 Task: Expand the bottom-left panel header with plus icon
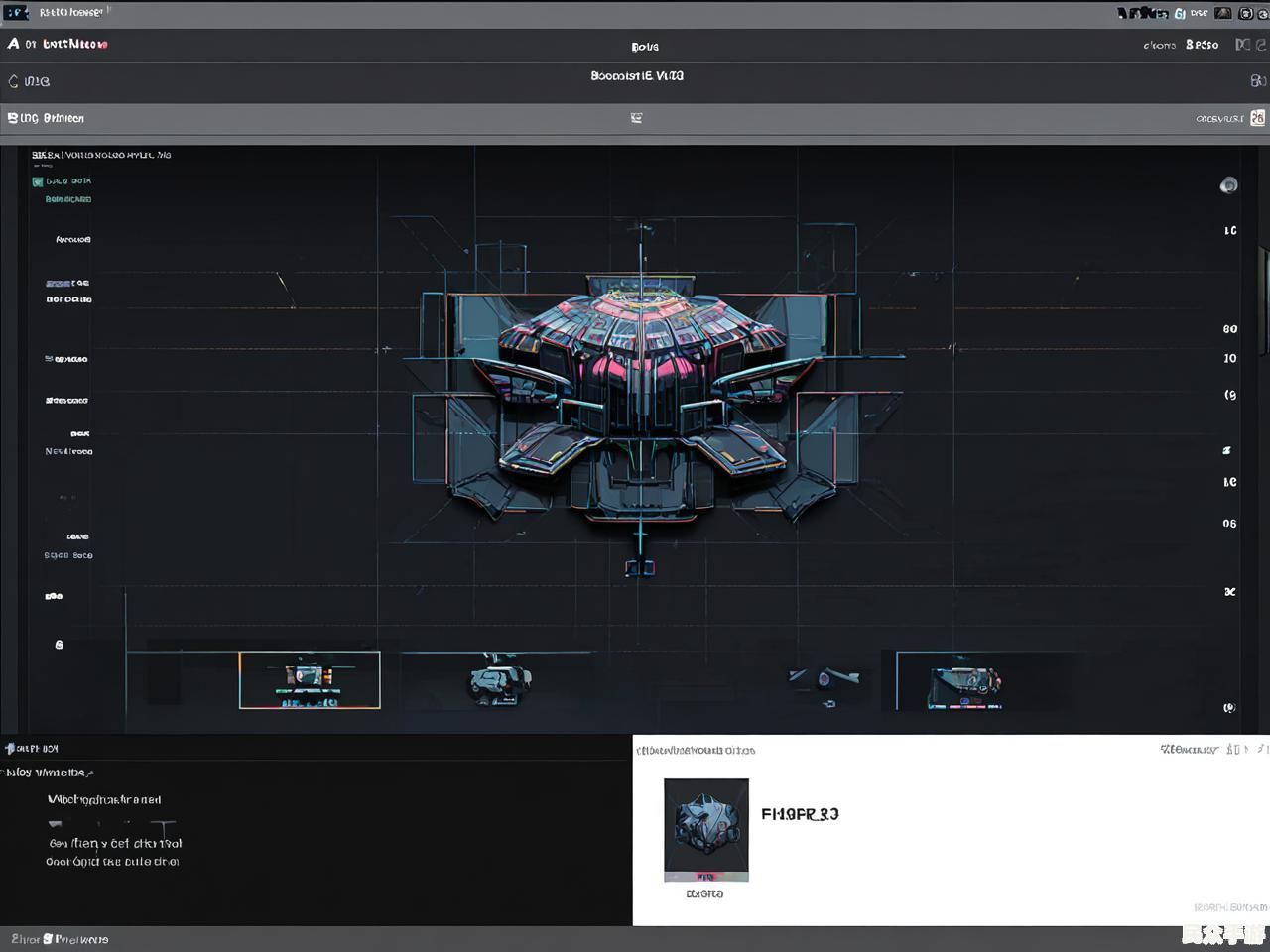coord(10,748)
